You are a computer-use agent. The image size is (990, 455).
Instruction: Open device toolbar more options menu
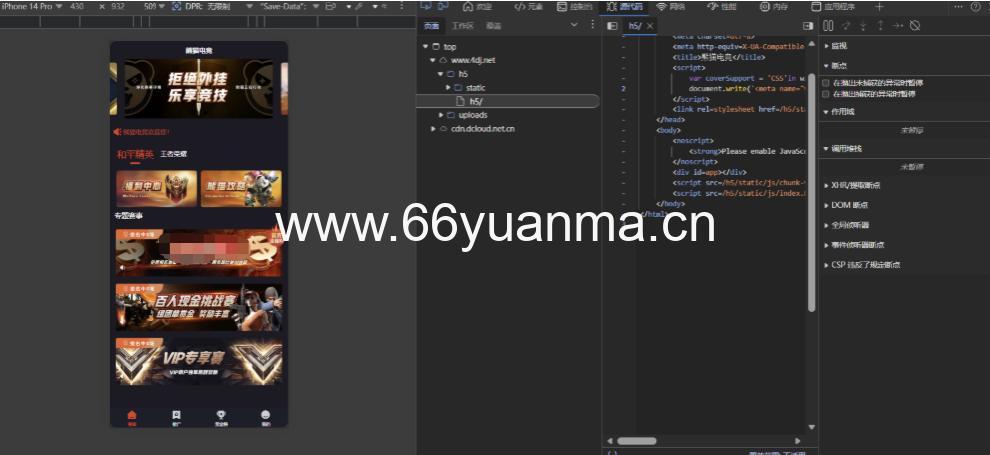click(402, 6)
